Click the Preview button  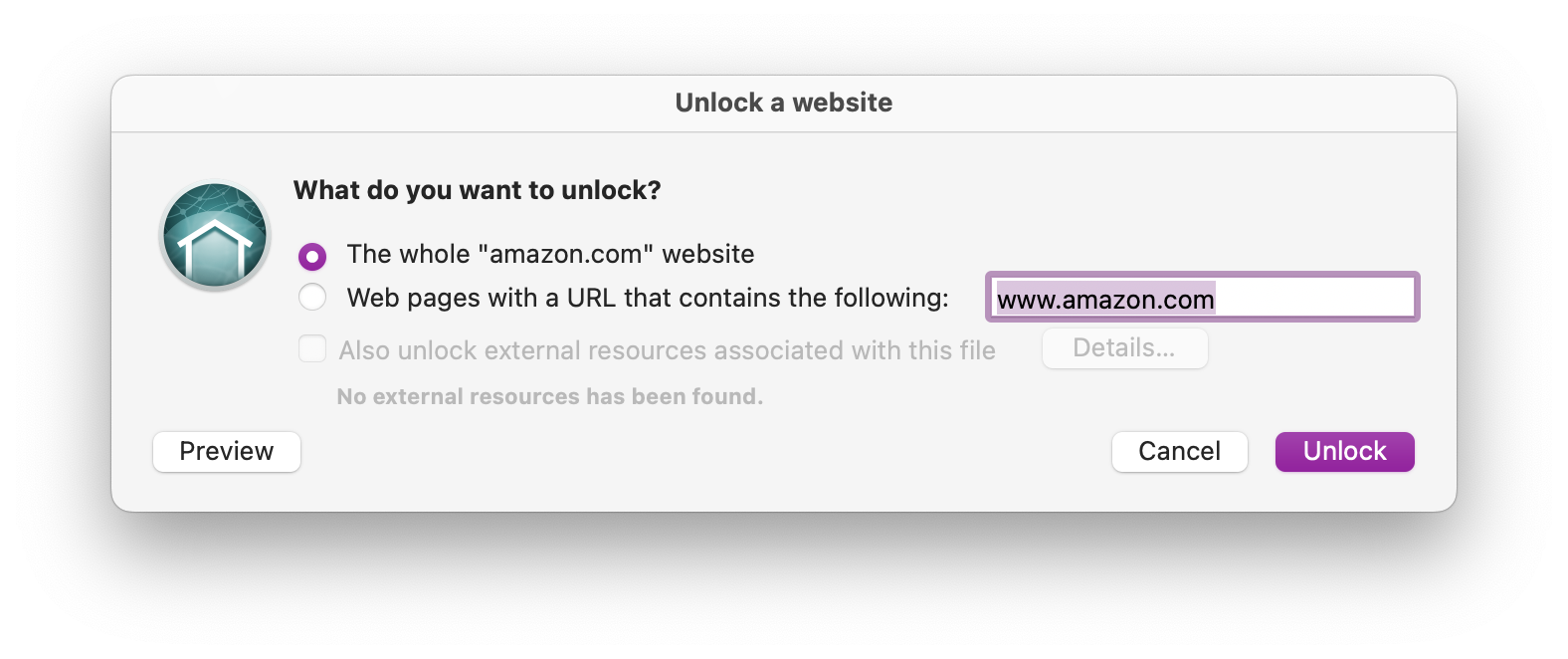(x=227, y=452)
